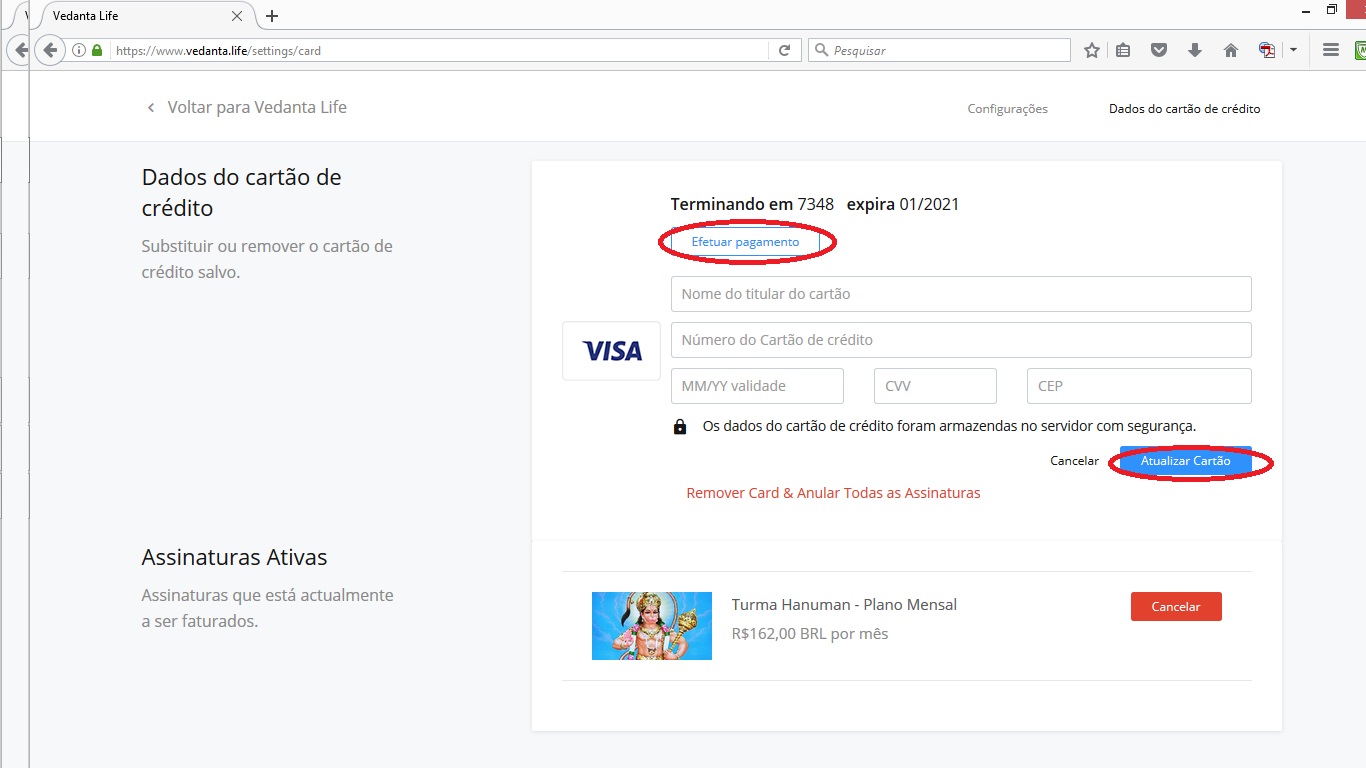This screenshot has height=768, width=1366.
Task: Click expira 01/2021 text
Action: (903, 204)
